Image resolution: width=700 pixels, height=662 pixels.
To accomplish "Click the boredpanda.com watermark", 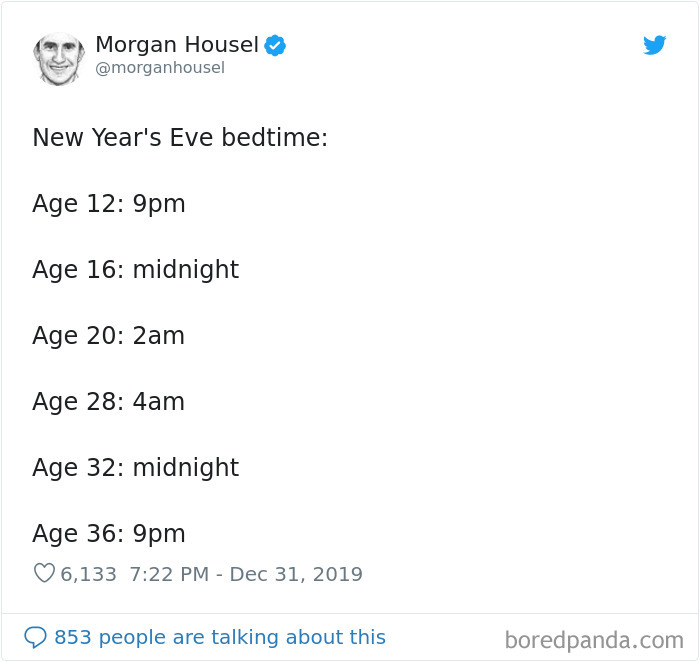I will tap(594, 641).
